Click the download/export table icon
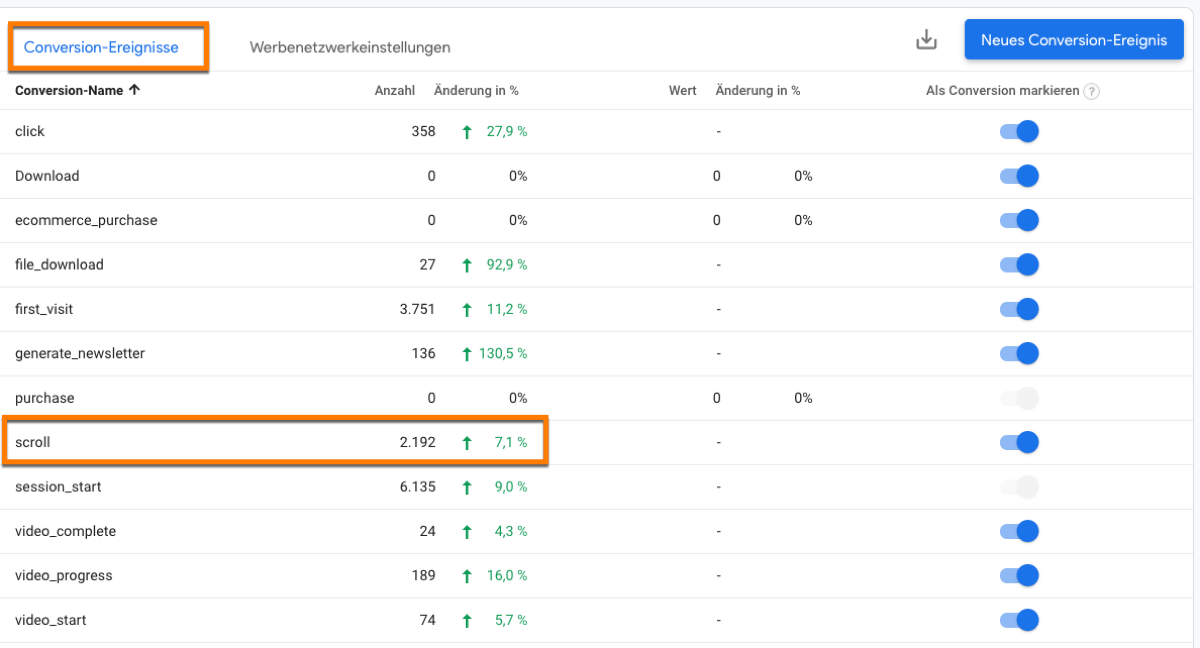 926,38
